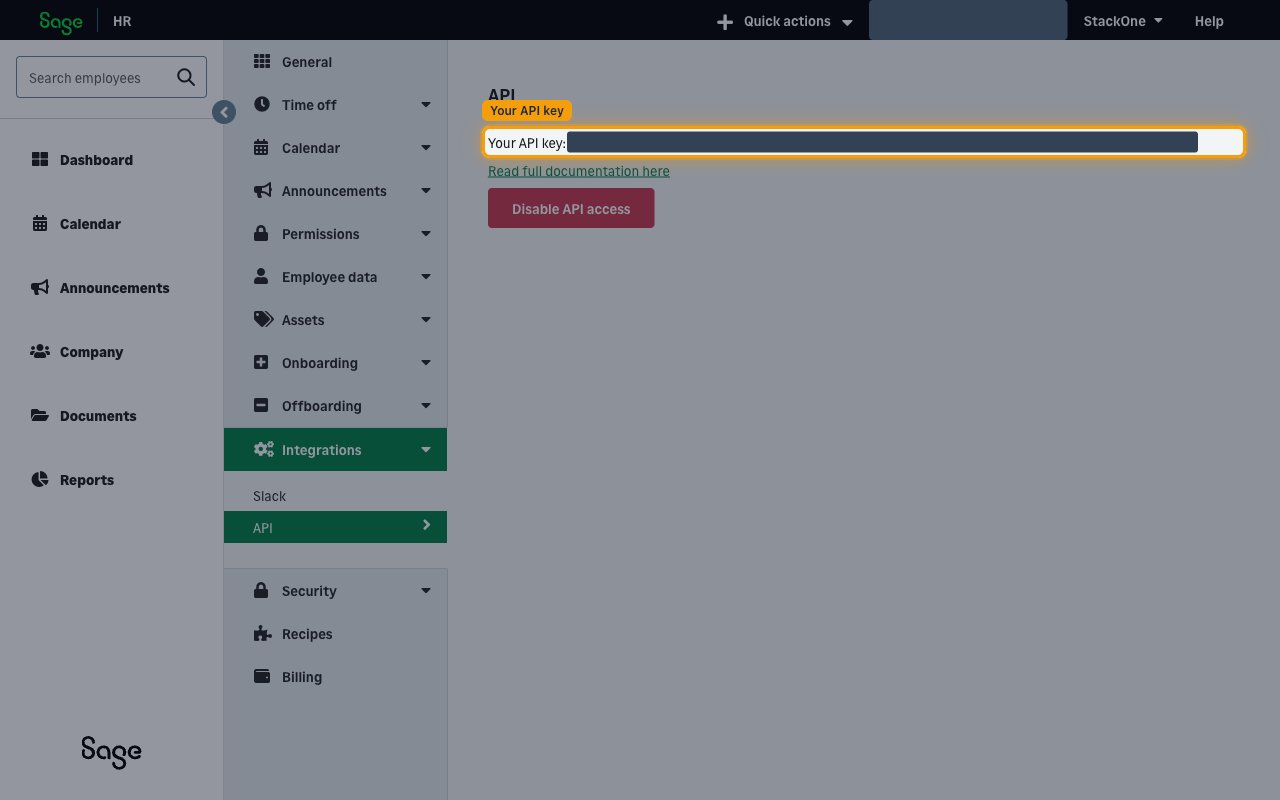The width and height of the screenshot is (1280, 800).
Task: Click the Sage logo in top bar
Action: pyautogui.click(x=61, y=21)
